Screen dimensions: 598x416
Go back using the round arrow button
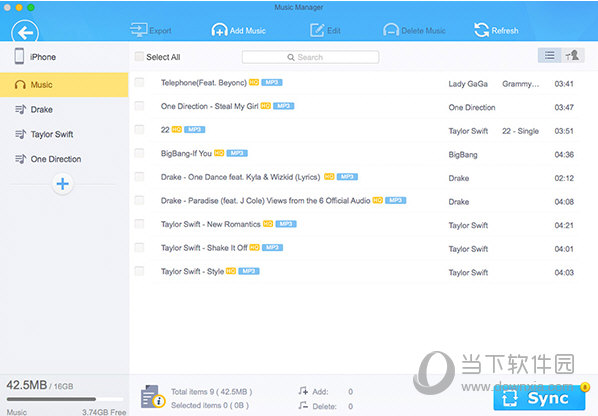pos(25,32)
